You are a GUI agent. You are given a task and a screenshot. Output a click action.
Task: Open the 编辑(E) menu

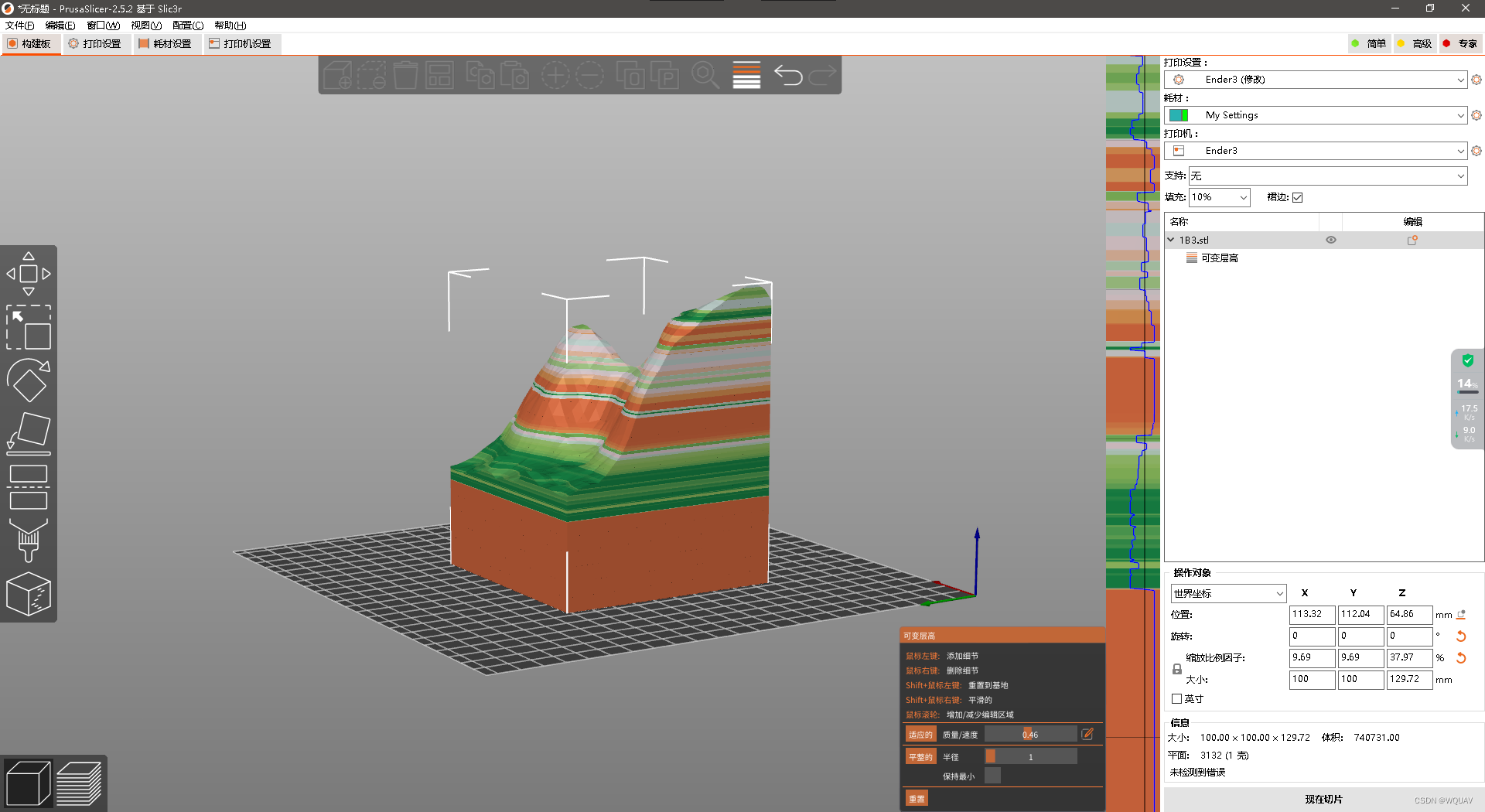tap(60, 26)
